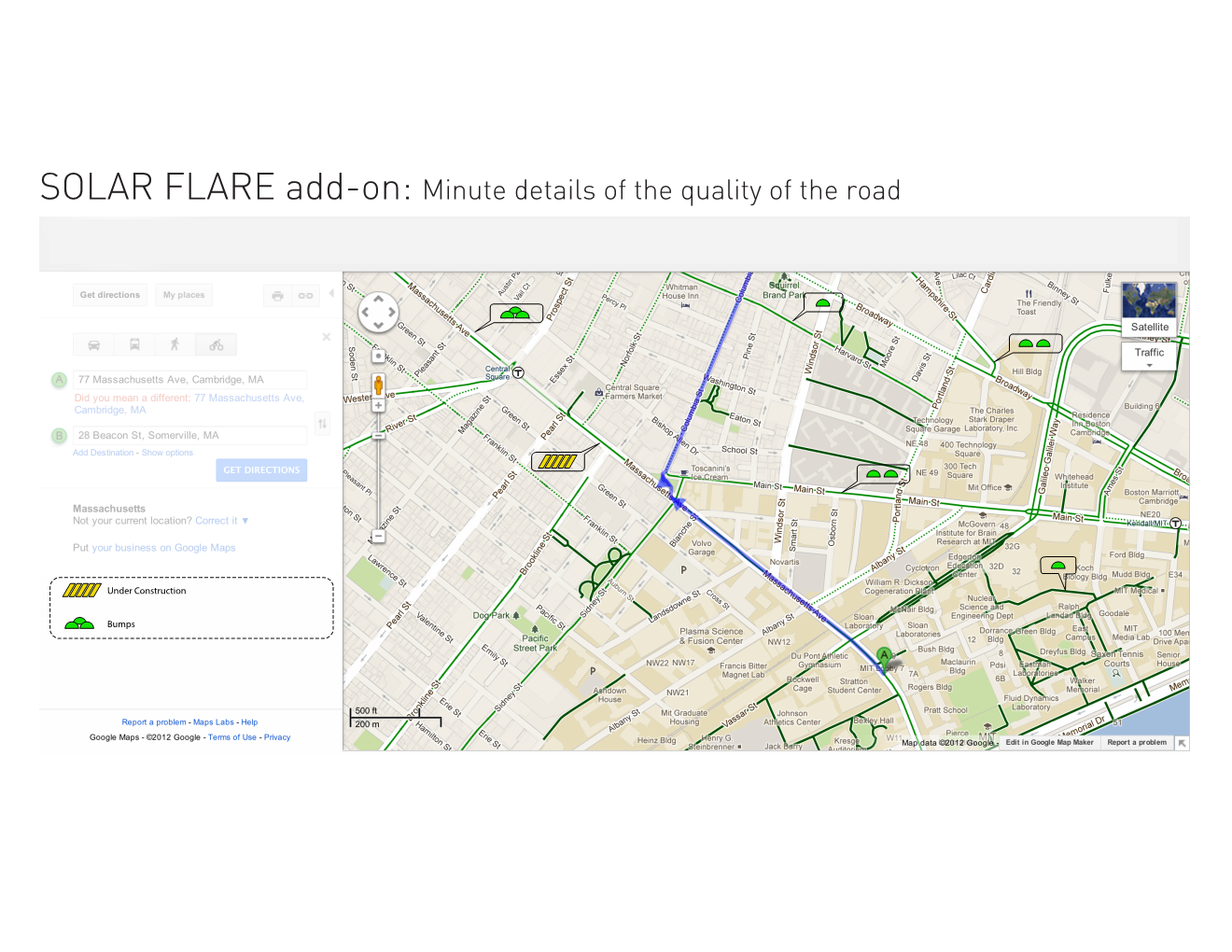Click the start address field 77 Massachusetts Ave

pos(191,380)
